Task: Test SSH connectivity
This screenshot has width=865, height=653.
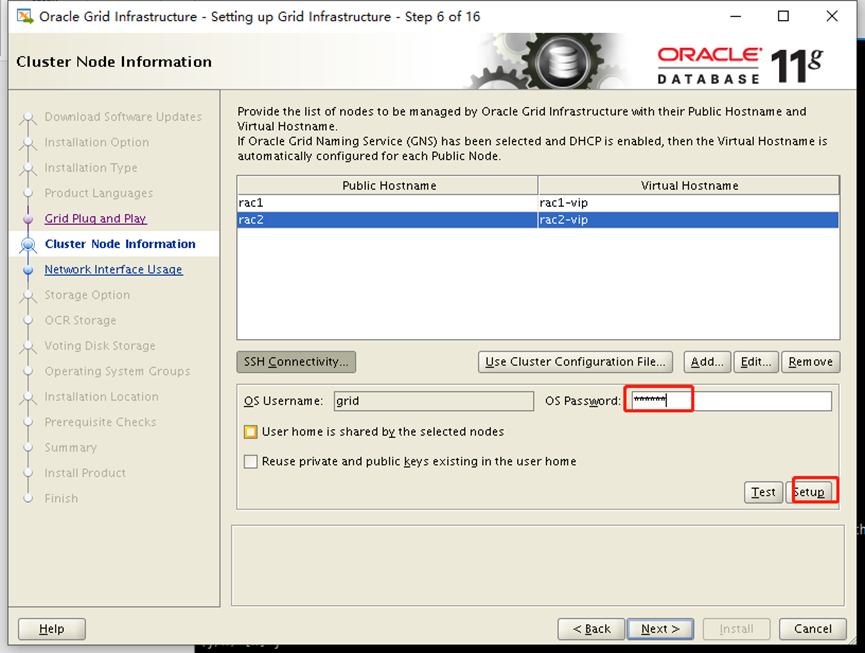Action: tap(763, 492)
